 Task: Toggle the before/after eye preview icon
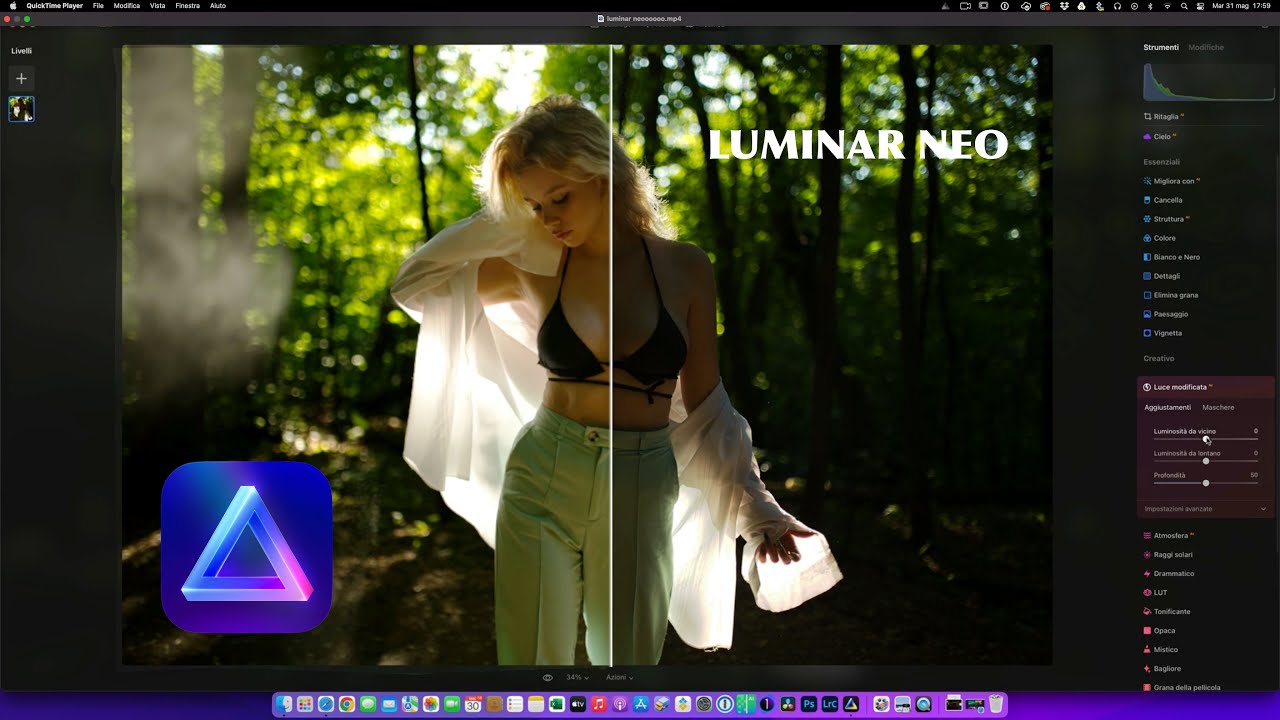548,678
